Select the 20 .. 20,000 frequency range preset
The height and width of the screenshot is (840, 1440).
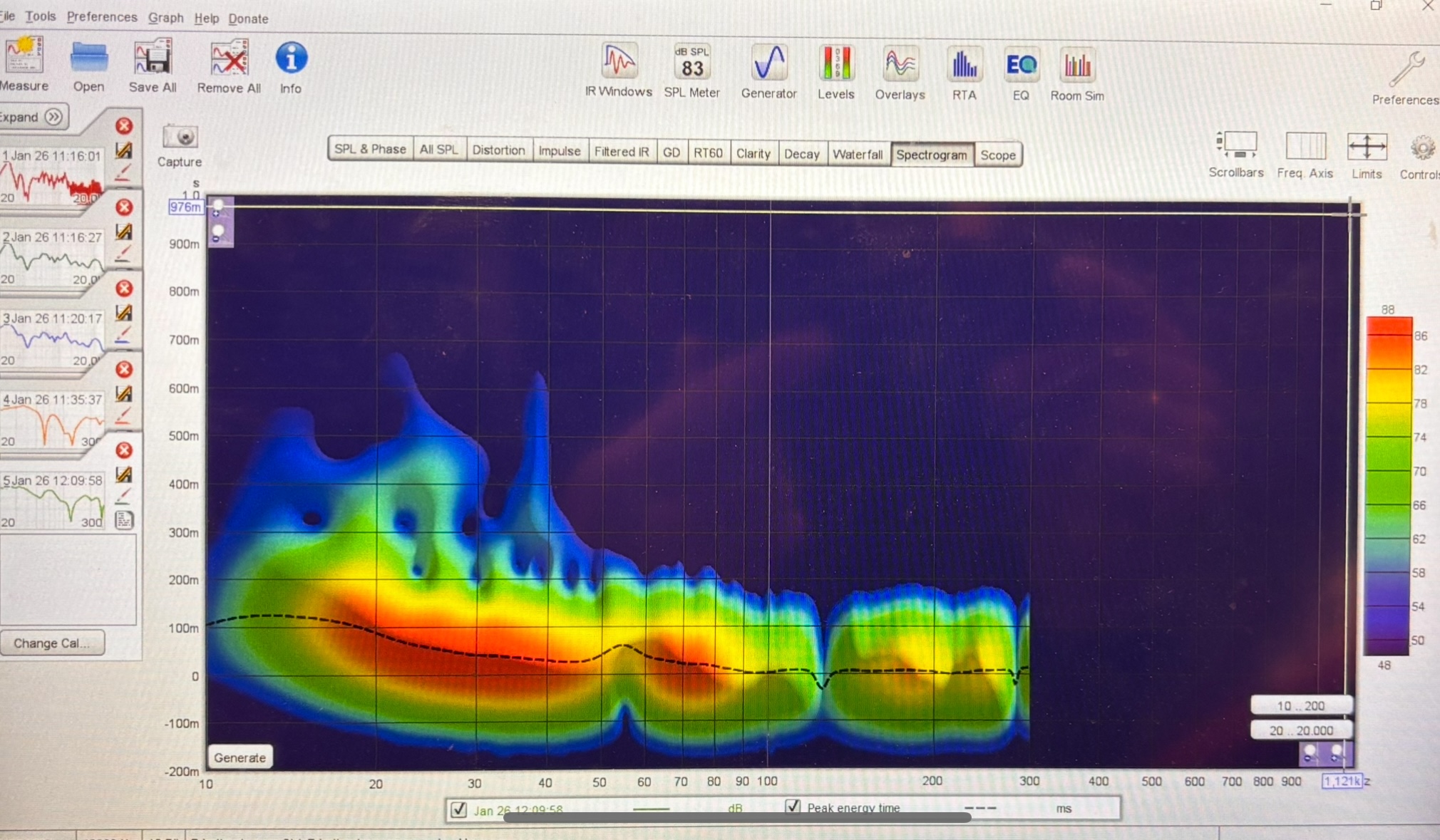1300,730
